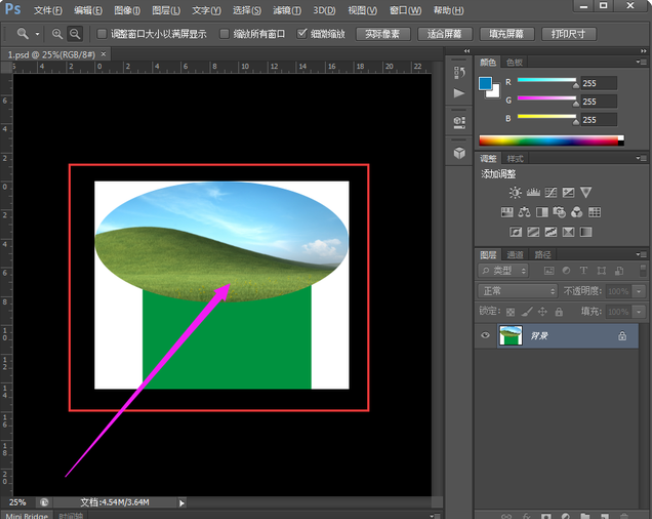Add an Invert adjustment
The height and width of the screenshot is (519, 652).
516,232
